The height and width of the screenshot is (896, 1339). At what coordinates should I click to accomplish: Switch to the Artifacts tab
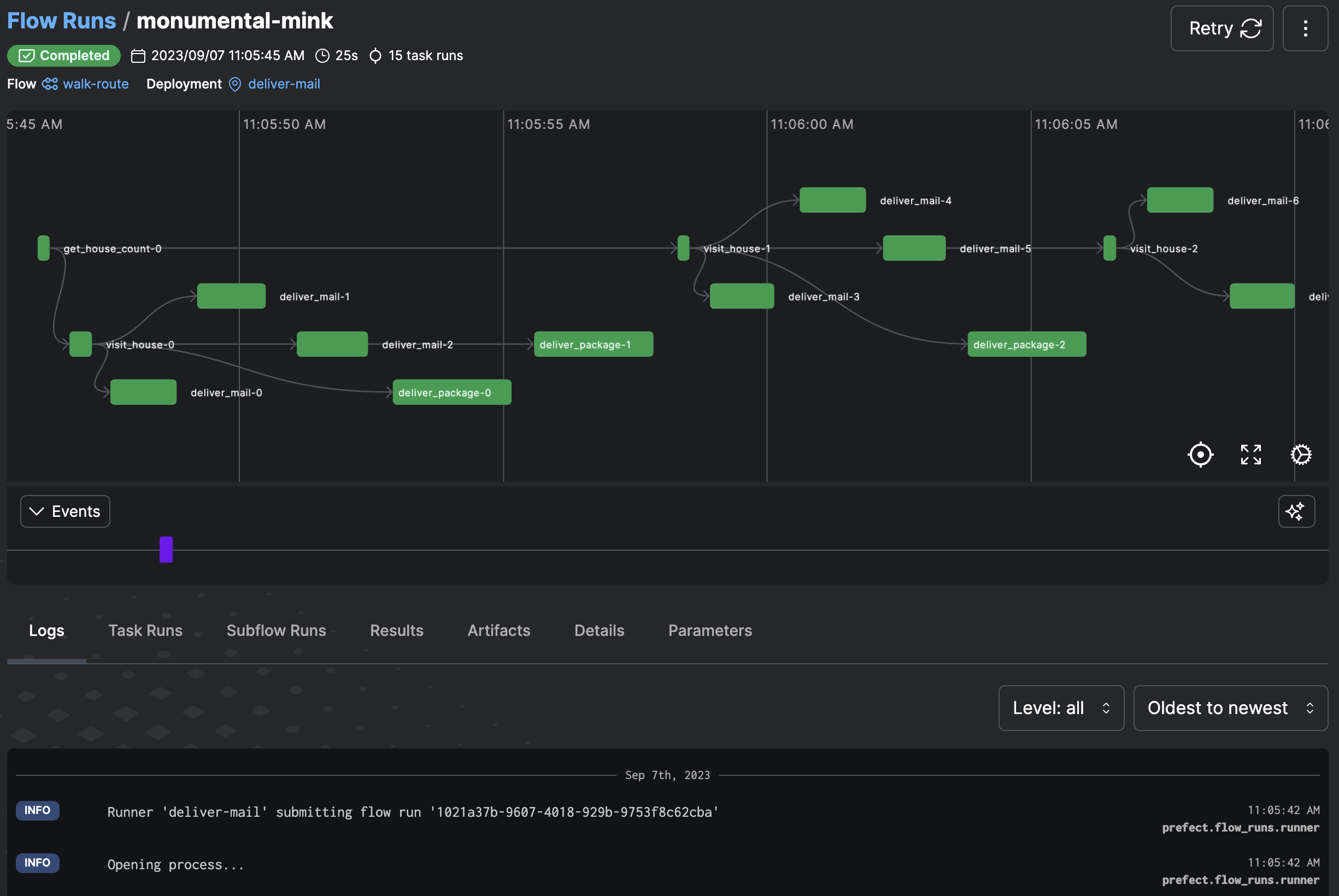(x=498, y=630)
